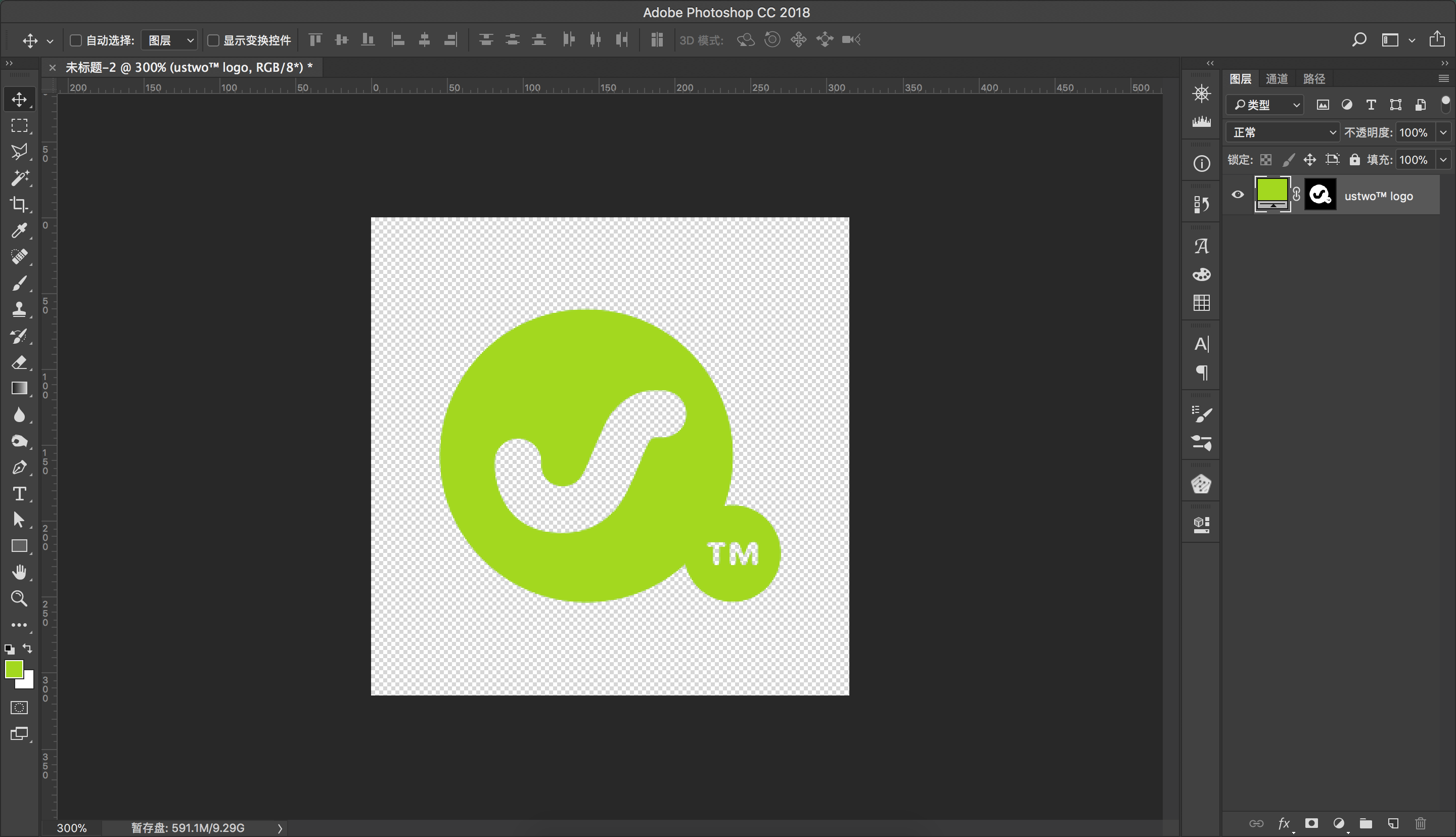
Task: Select the ustwo™ logo fill thumbnail
Action: pos(1272,194)
